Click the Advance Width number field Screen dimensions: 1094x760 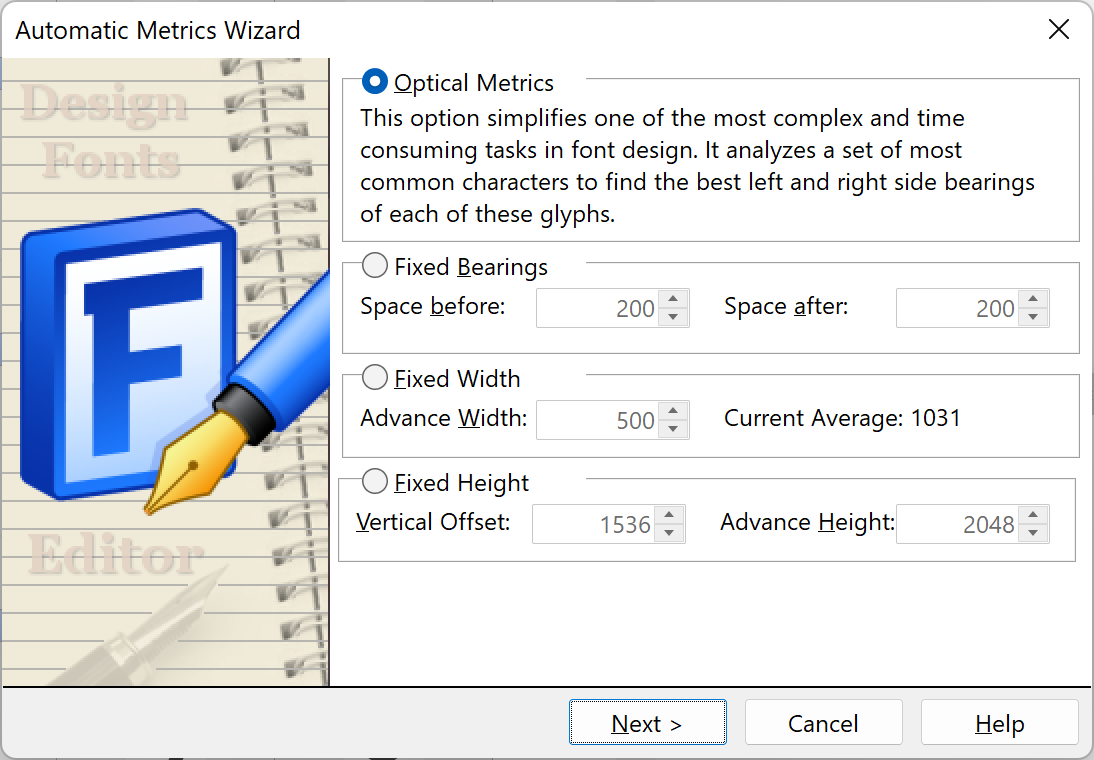click(598, 419)
